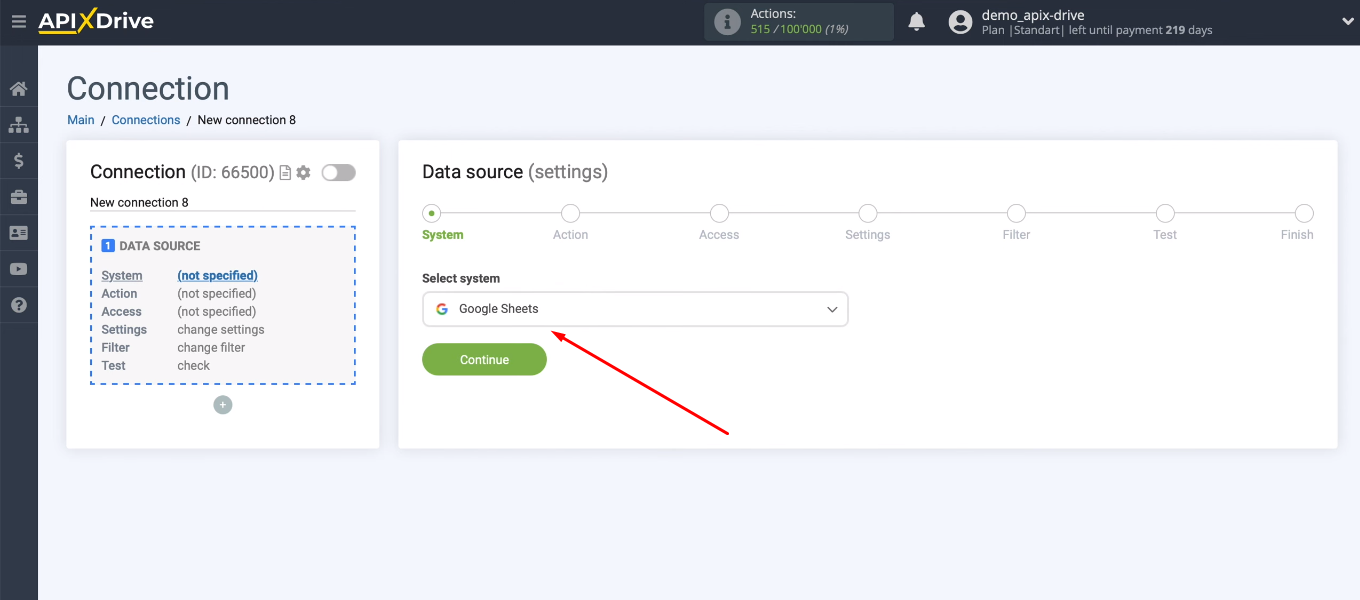Click the System (not specified) link
The width and height of the screenshot is (1360, 600).
[217, 276]
